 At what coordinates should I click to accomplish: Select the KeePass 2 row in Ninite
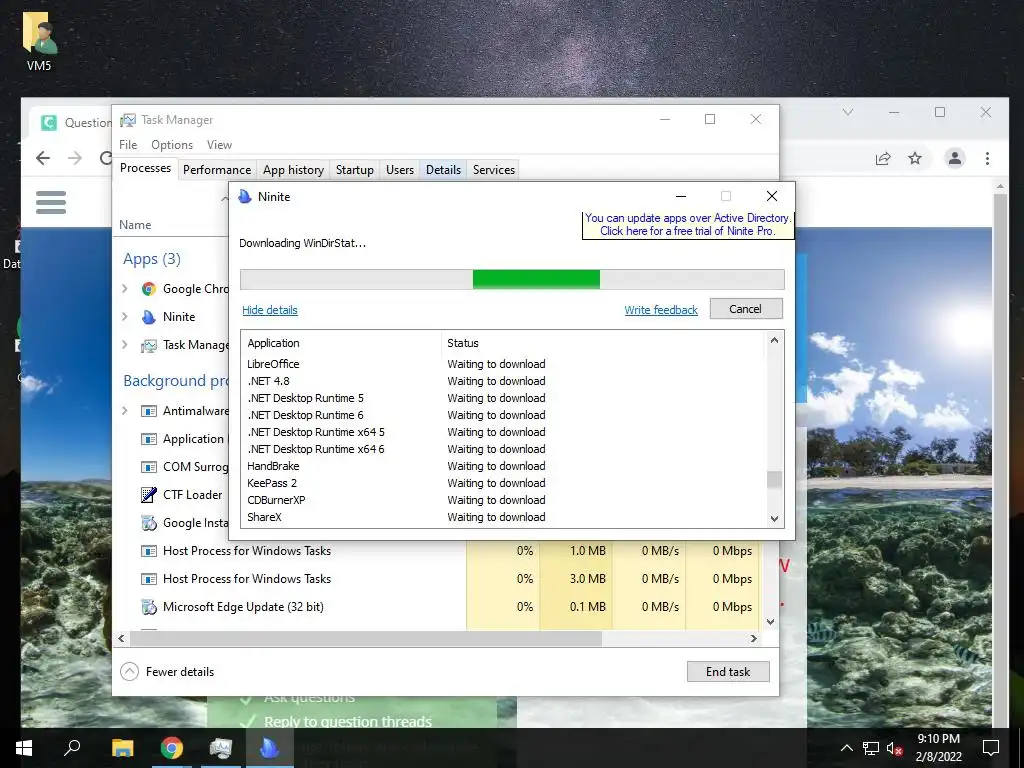[503, 483]
